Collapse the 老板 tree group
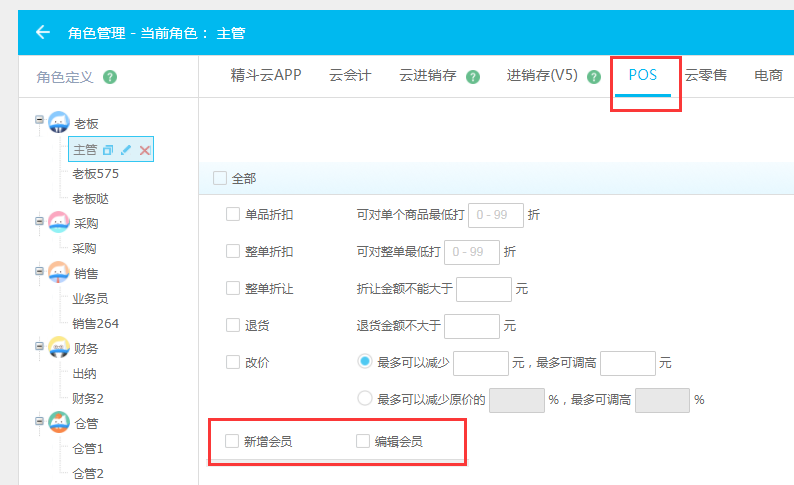 [x=40, y=119]
